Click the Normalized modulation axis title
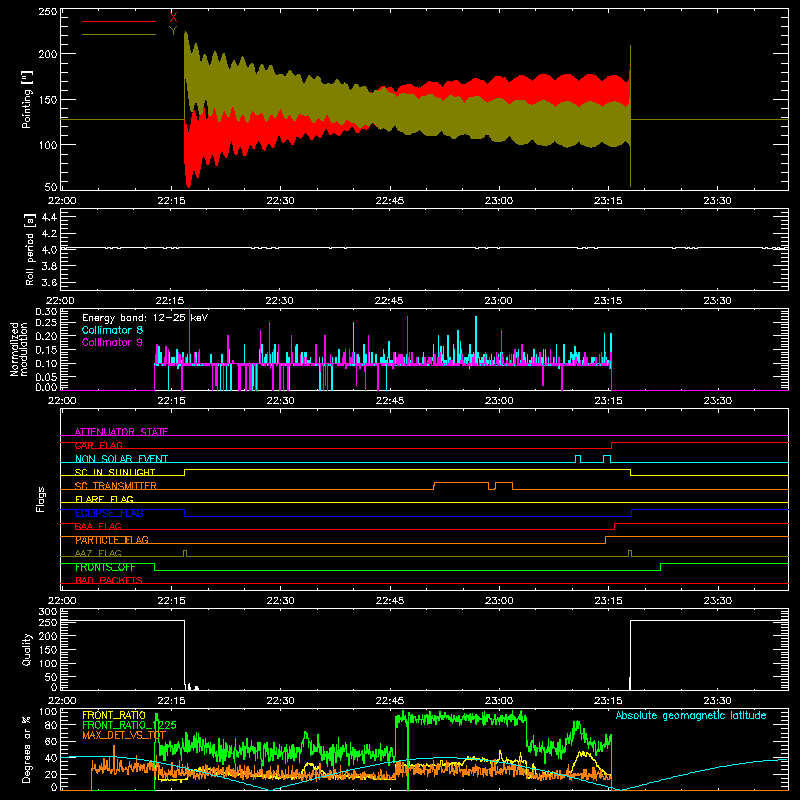This screenshot has width=800, height=800. (19, 349)
